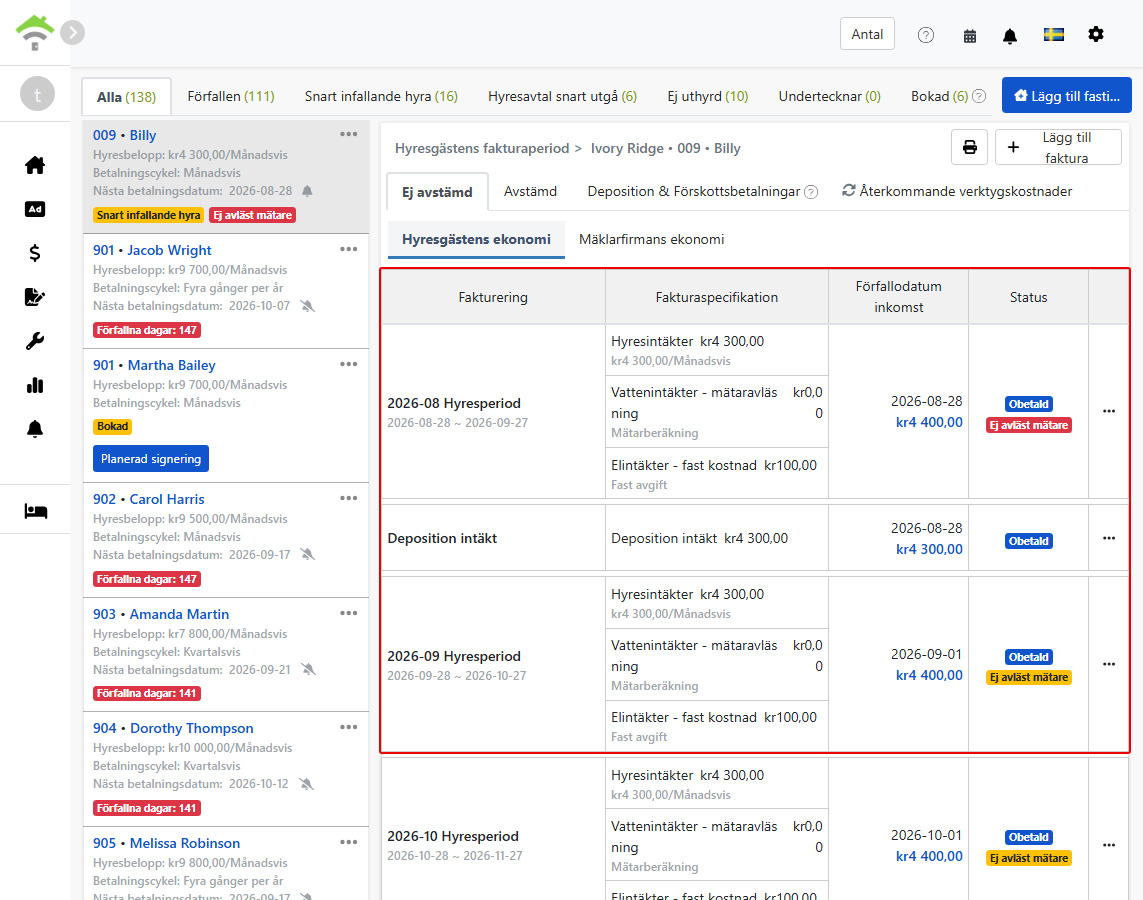1143x900 pixels.
Task: Open the more menu for 904 Dorothy Thompson
Action: pyautogui.click(x=348, y=727)
